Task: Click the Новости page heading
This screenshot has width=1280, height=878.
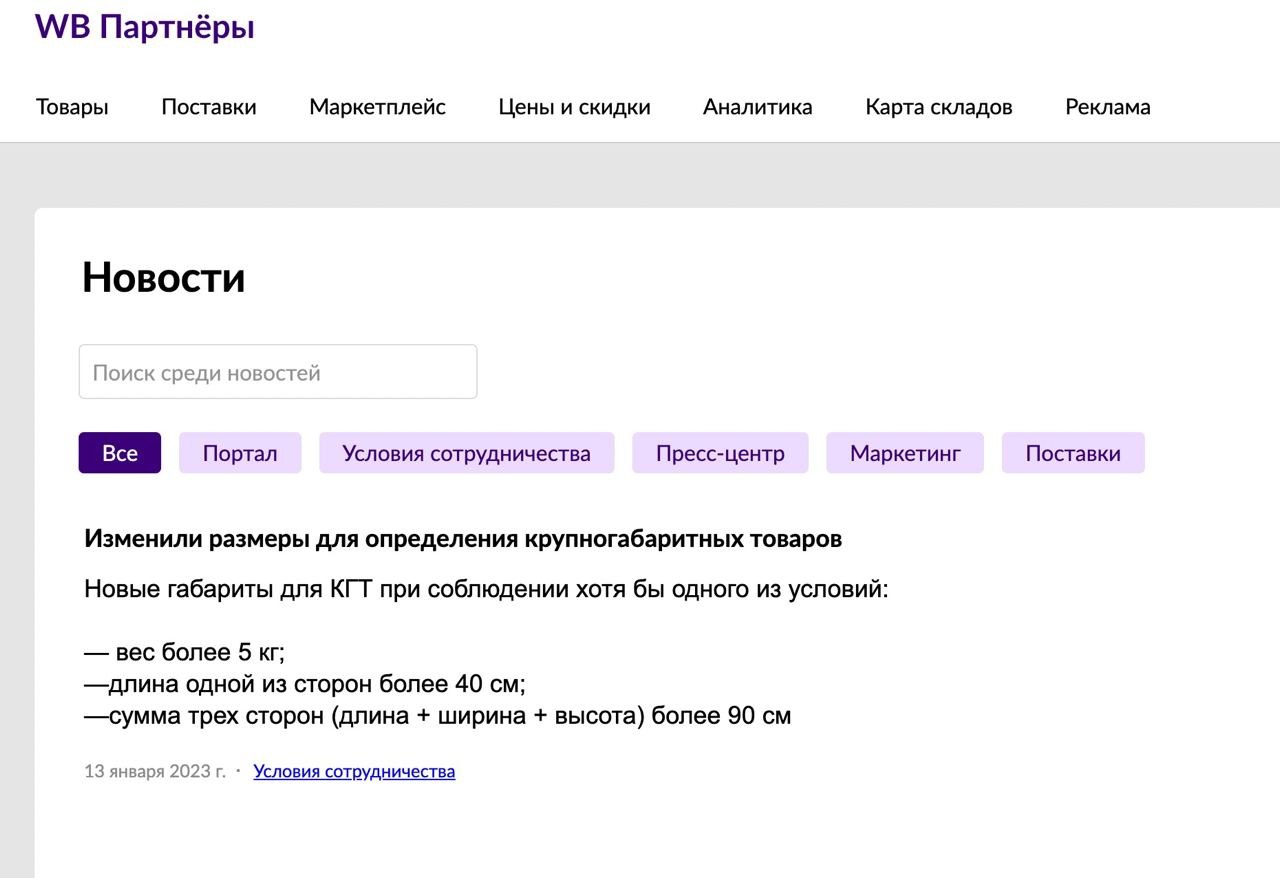Action: click(x=163, y=277)
